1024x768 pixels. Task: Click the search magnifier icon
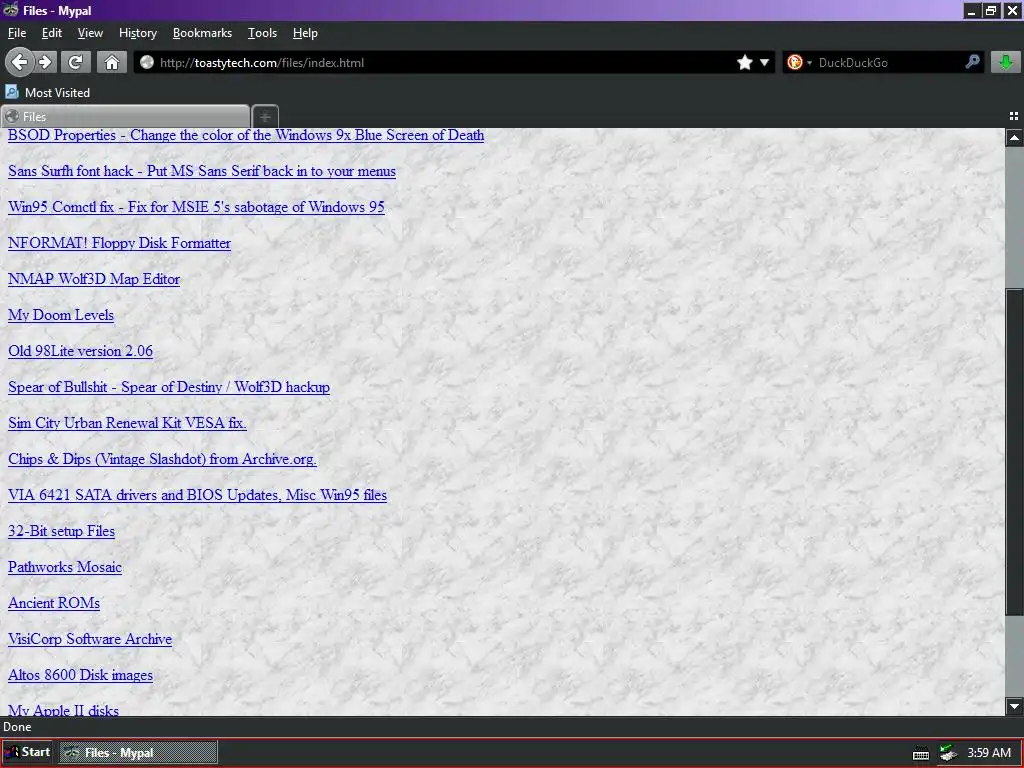tap(972, 62)
